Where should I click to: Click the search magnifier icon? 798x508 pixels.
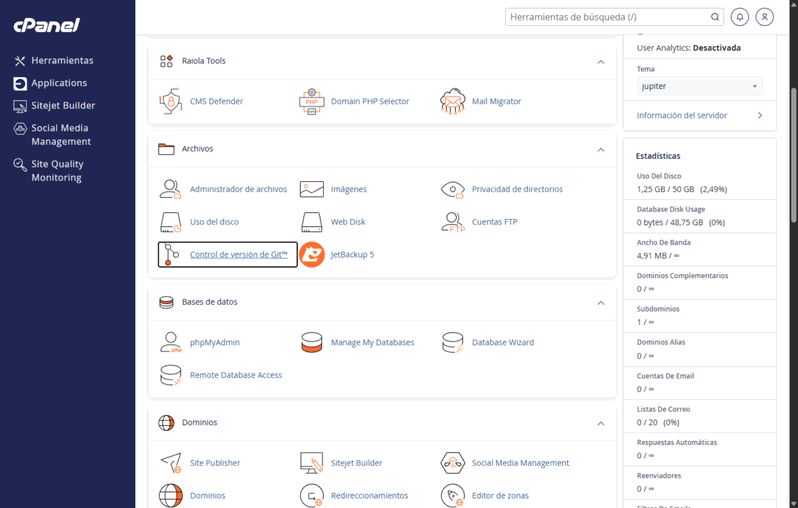pos(715,17)
